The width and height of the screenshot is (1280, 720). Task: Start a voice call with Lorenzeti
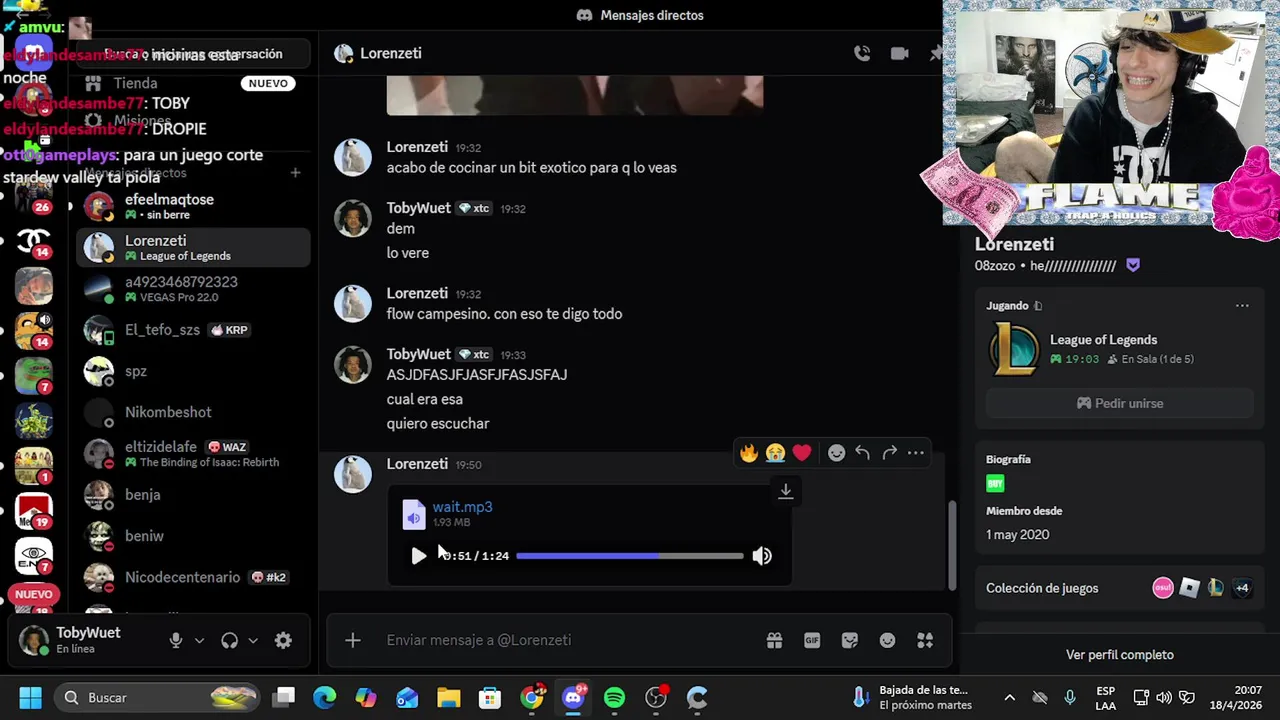point(862,54)
